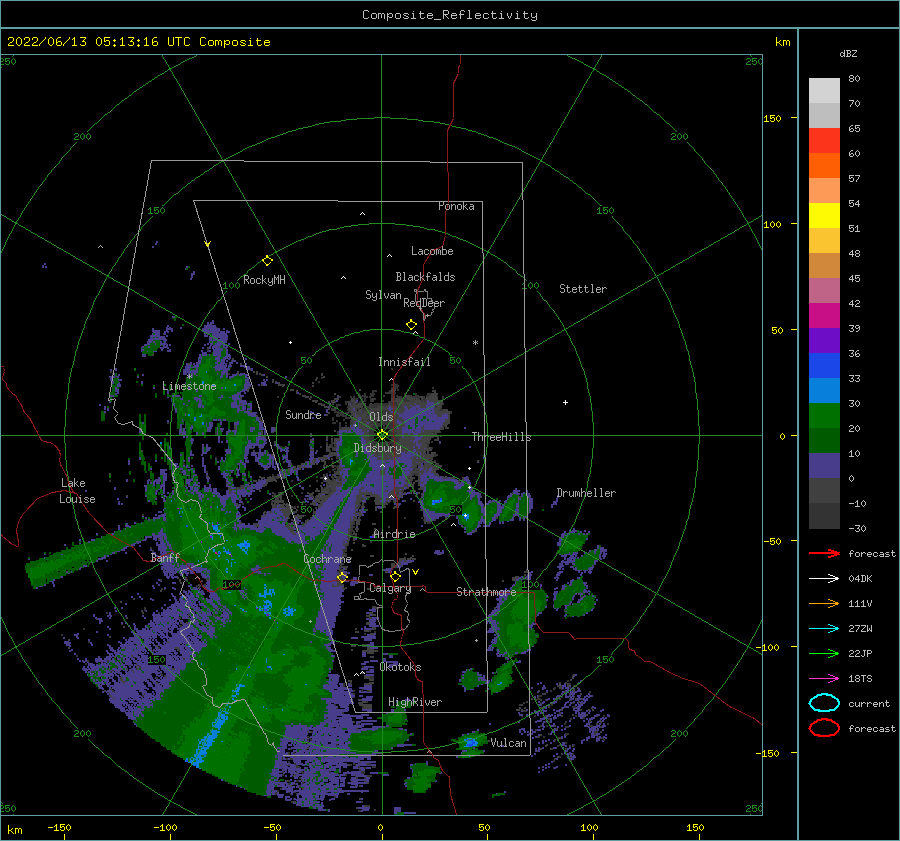
Task: Pick the magenta 39-42 dBZ swatch
Action: [824, 316]
